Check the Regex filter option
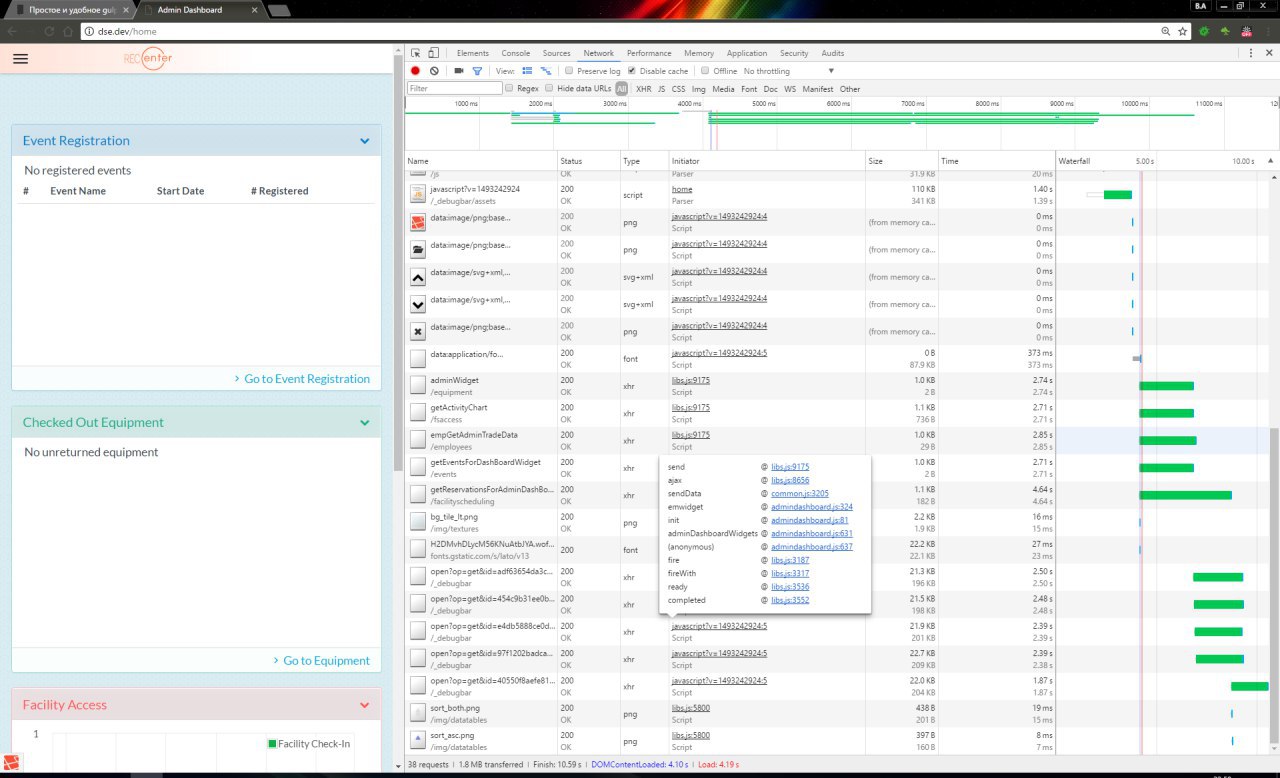The image size is (1280, 778). click(510, 89)
